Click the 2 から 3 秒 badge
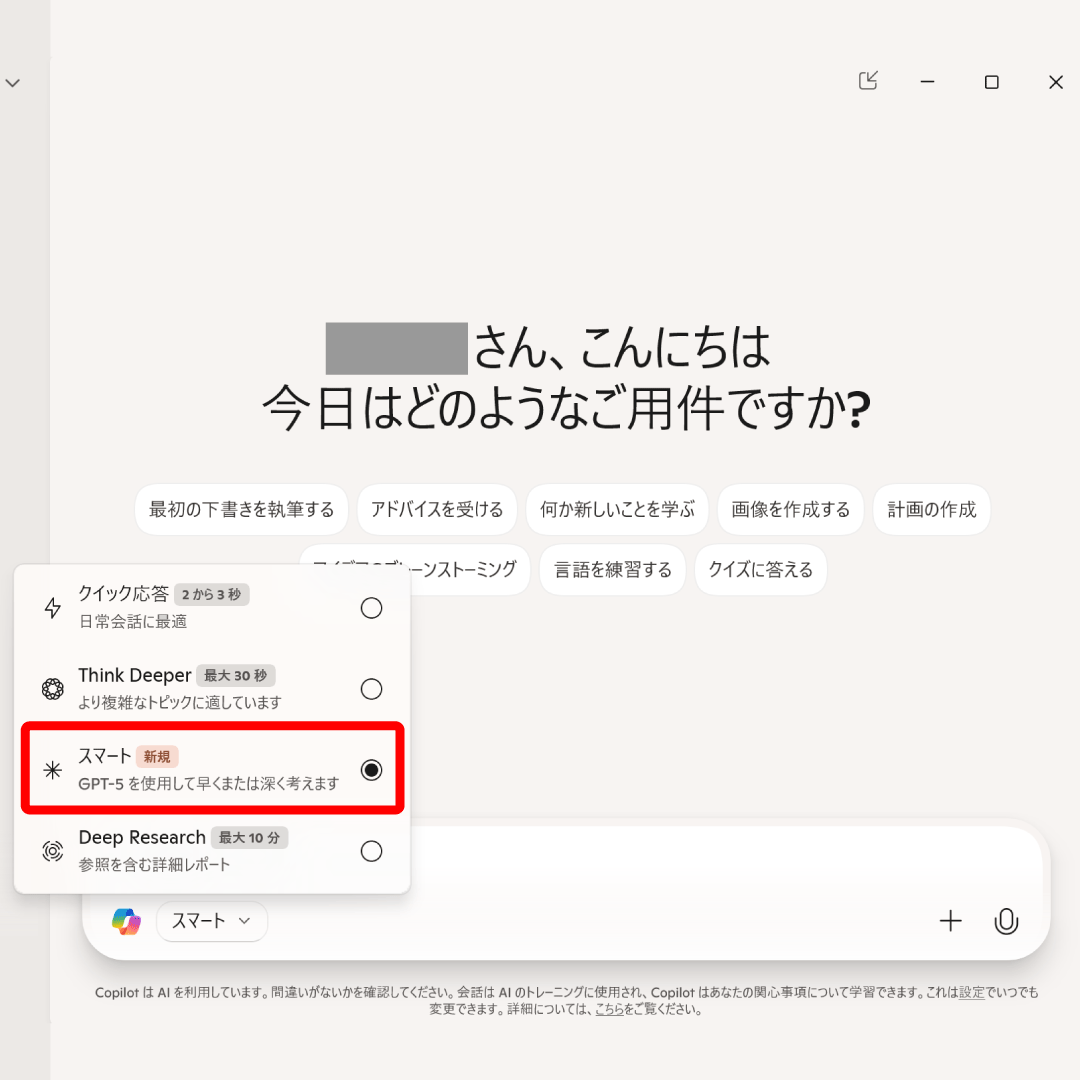This screenshot has height=1080, width=1080. tap(211, 594)
